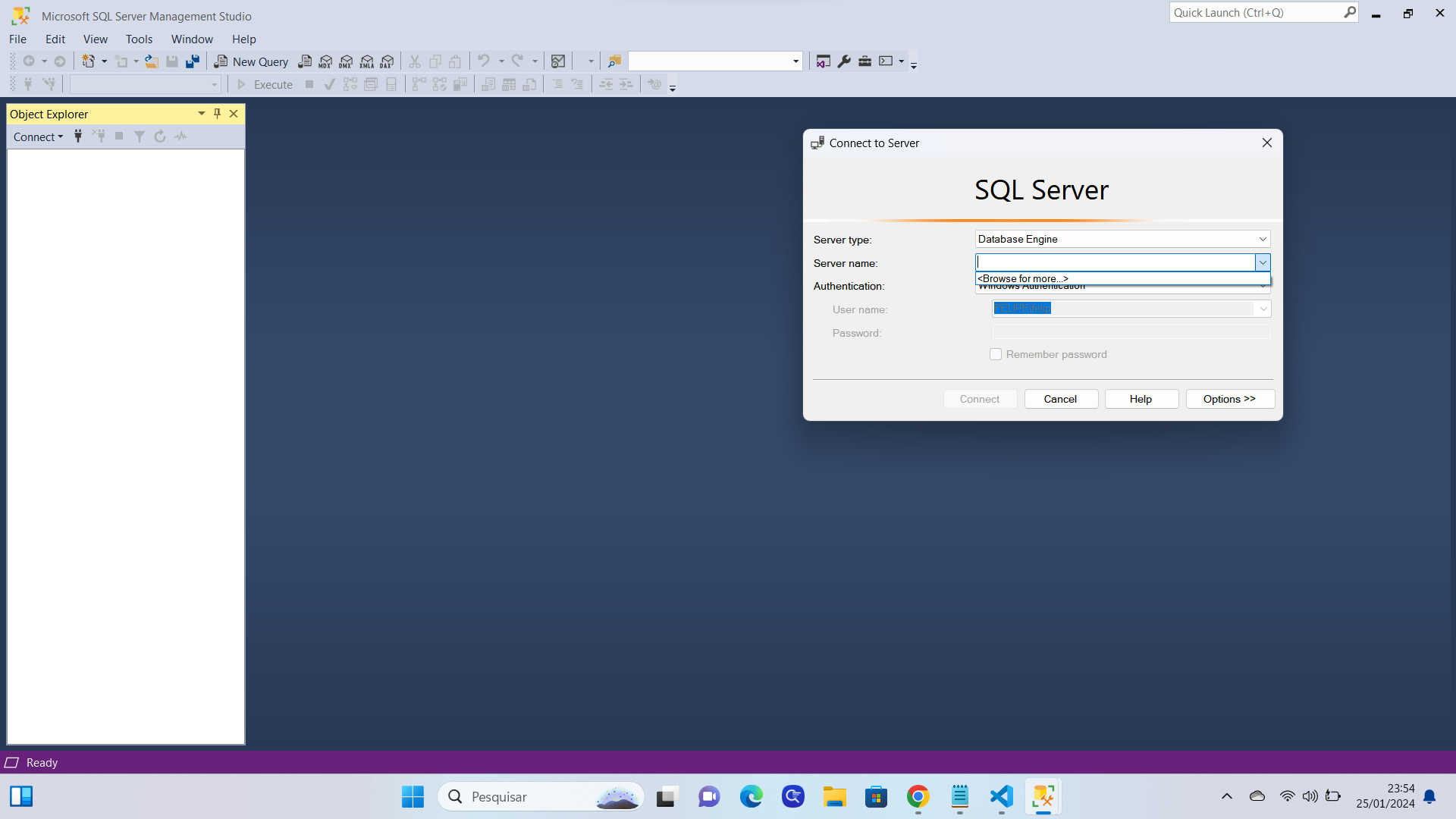The height and width of the screenshot is (819, 1456).
Task: Collapse the Server name dropdown arrow
Action: [x=1263, y=262]
